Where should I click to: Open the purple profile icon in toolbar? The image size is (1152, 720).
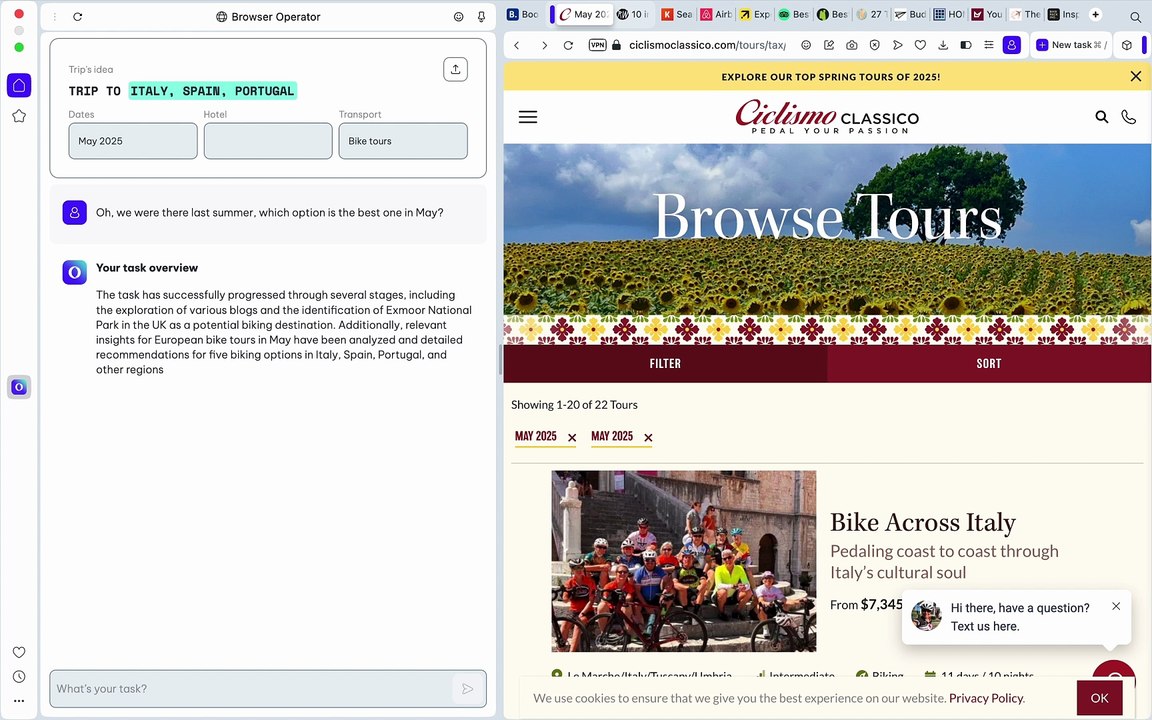1012,45
